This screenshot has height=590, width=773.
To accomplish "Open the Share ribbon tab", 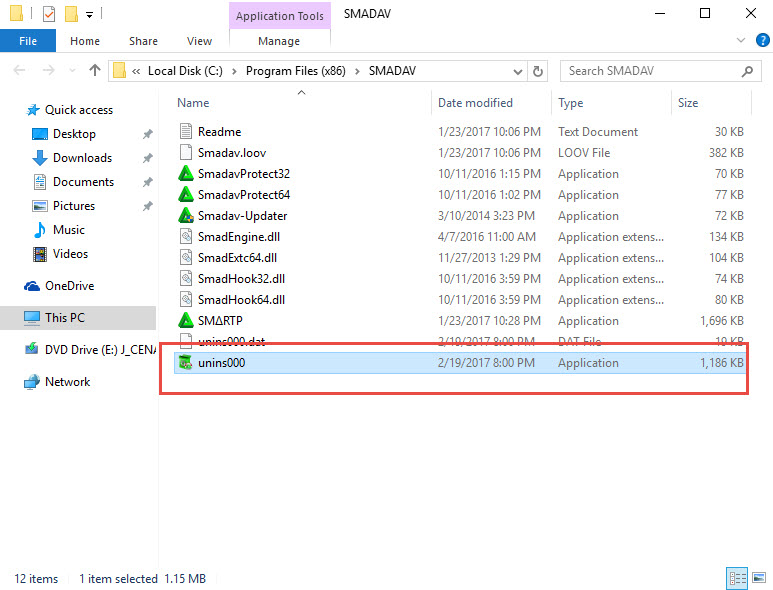I will coord(143,41).
